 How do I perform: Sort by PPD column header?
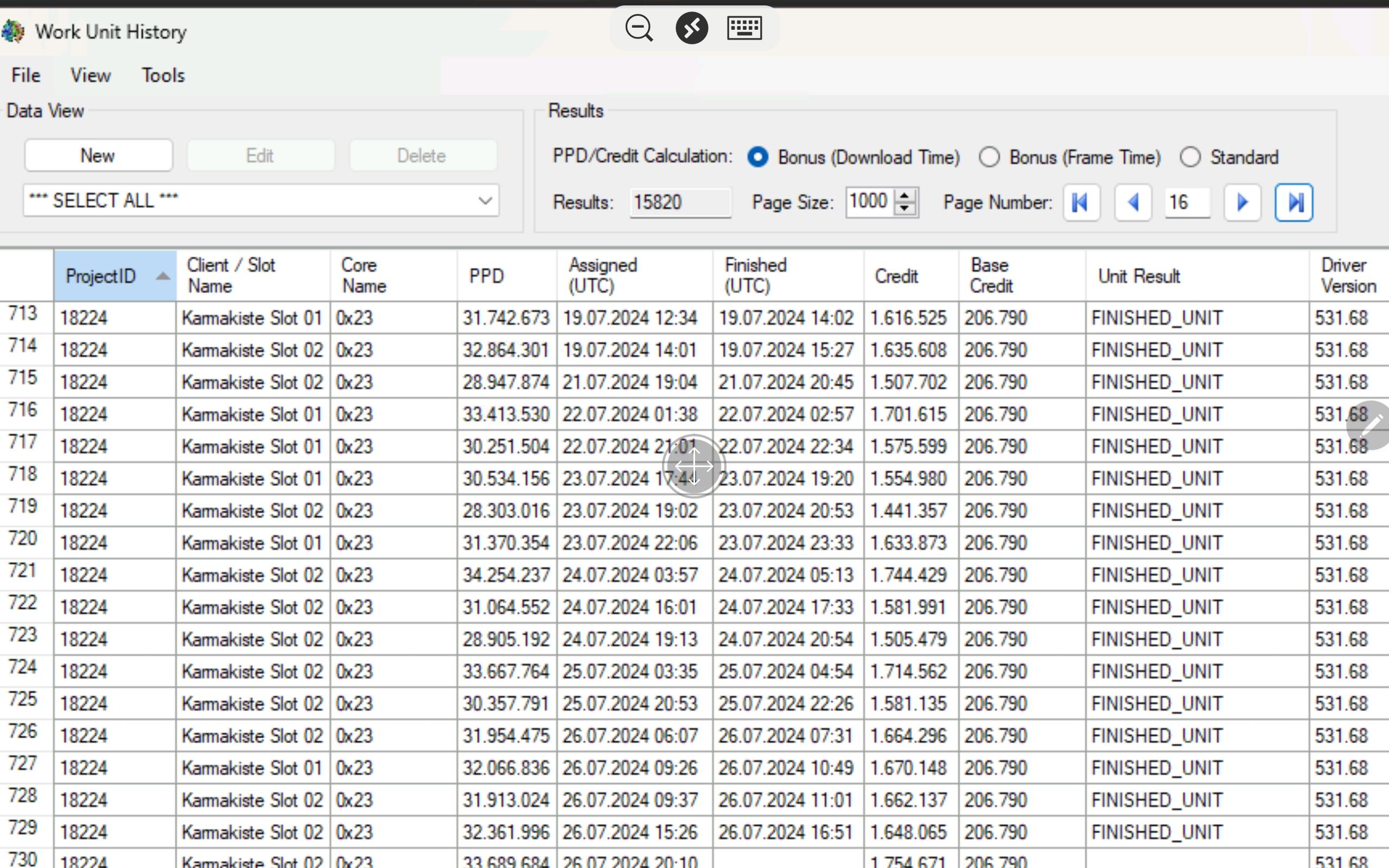(x=507, y=276)
